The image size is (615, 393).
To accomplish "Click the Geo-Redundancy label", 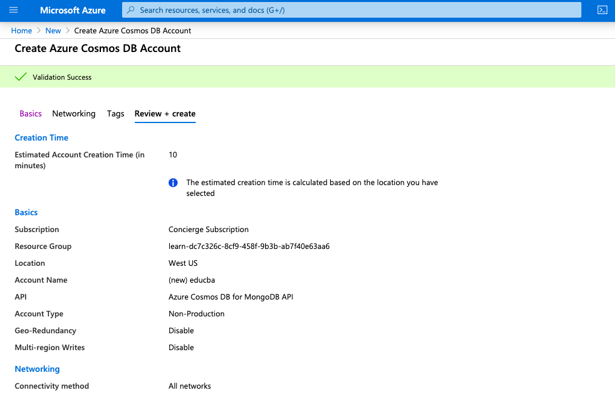I will [x=45, y=331].
